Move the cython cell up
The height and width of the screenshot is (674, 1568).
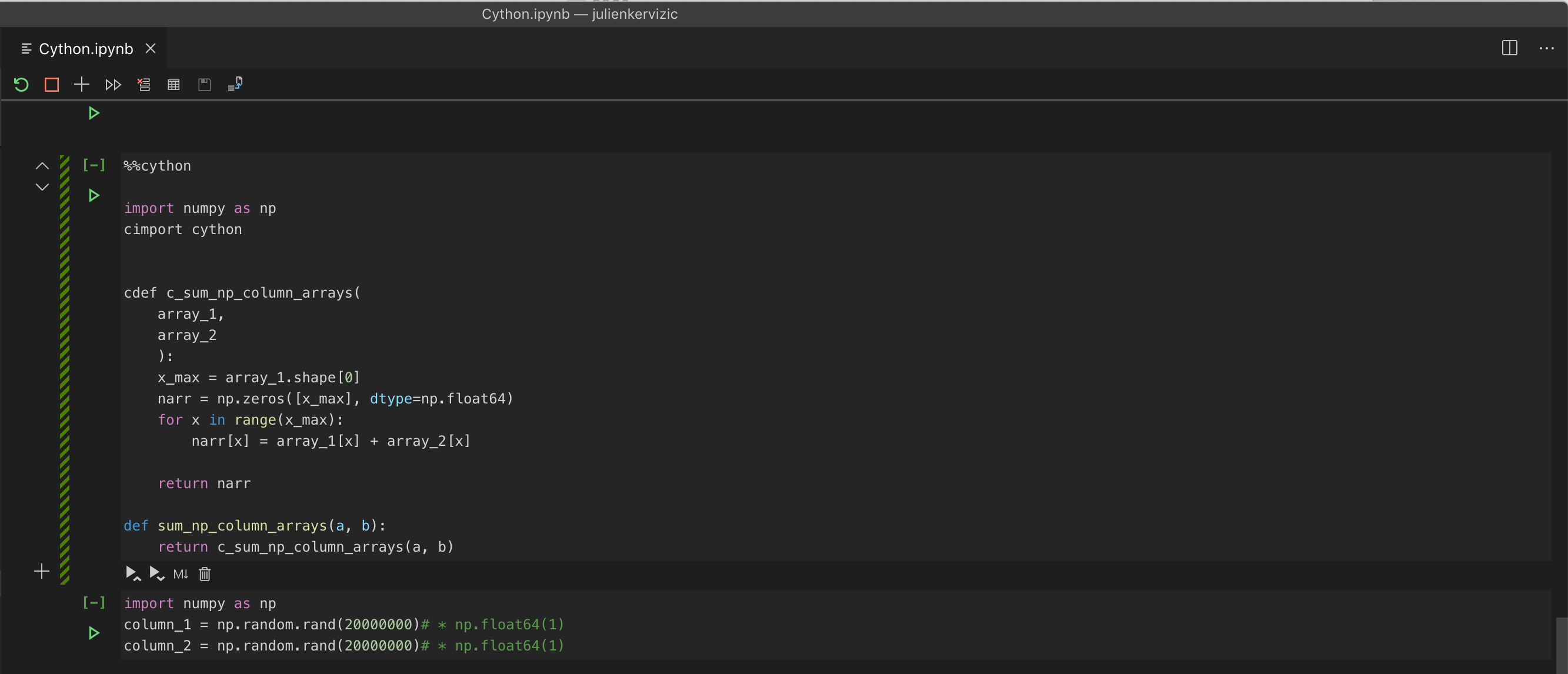[42, 166]
